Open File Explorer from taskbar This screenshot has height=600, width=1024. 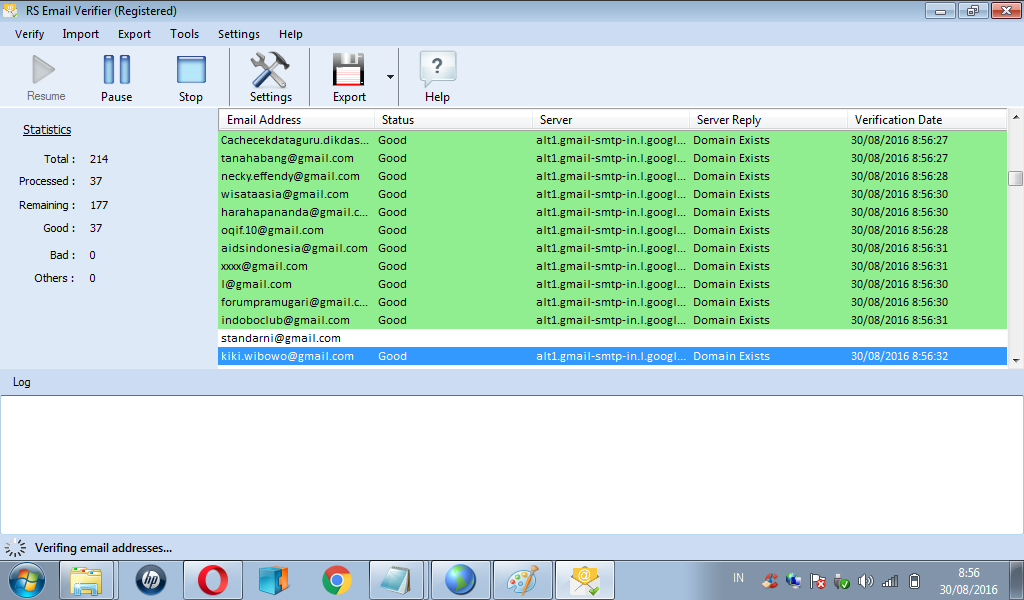[87, 580]
